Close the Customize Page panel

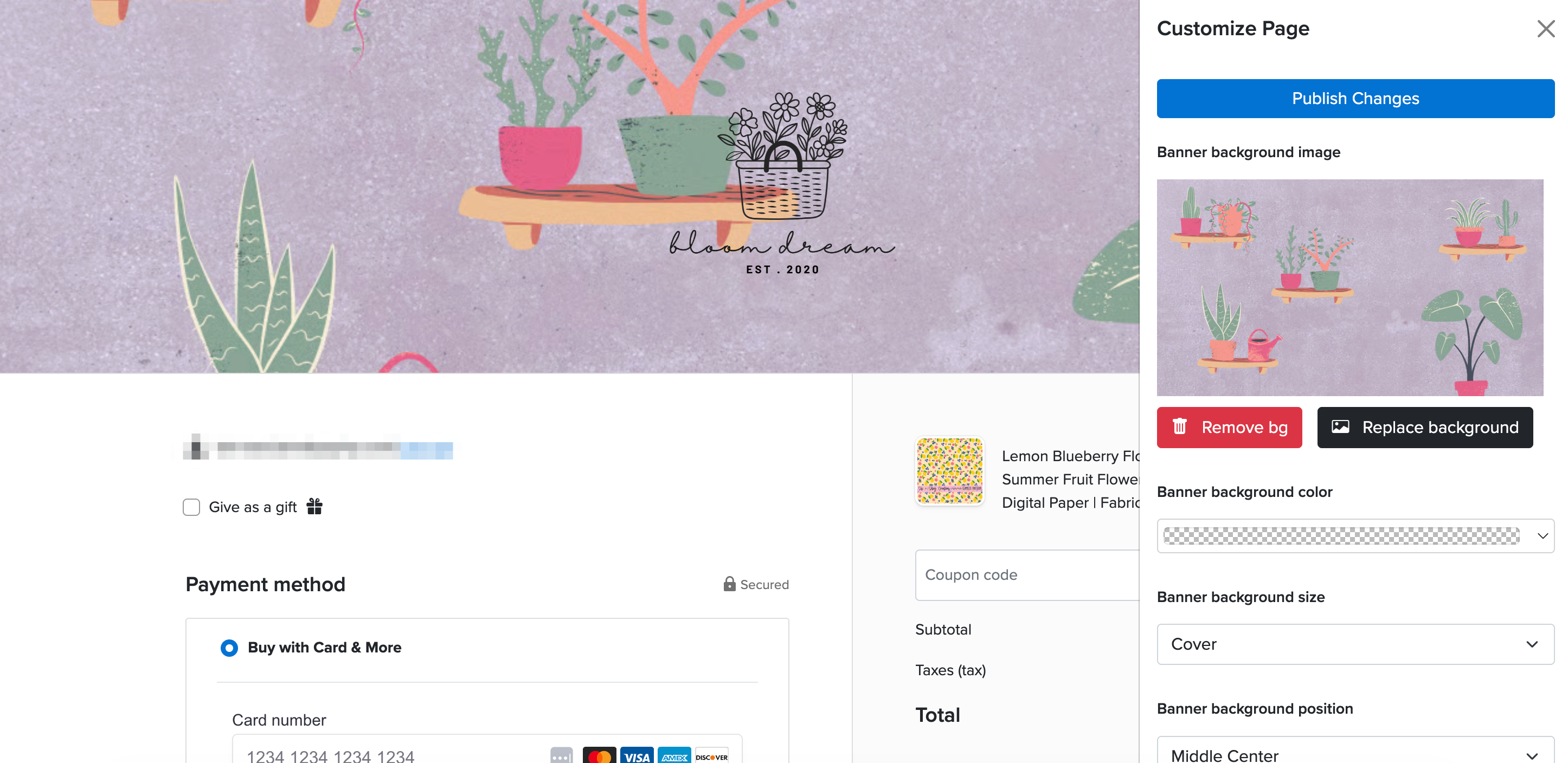[x=1545, y=29]
